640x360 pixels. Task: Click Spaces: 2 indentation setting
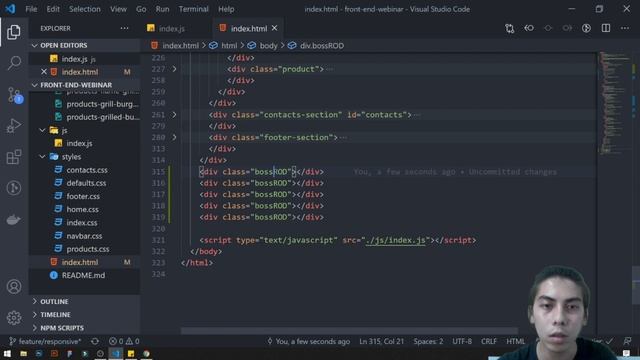click(428, 341)
